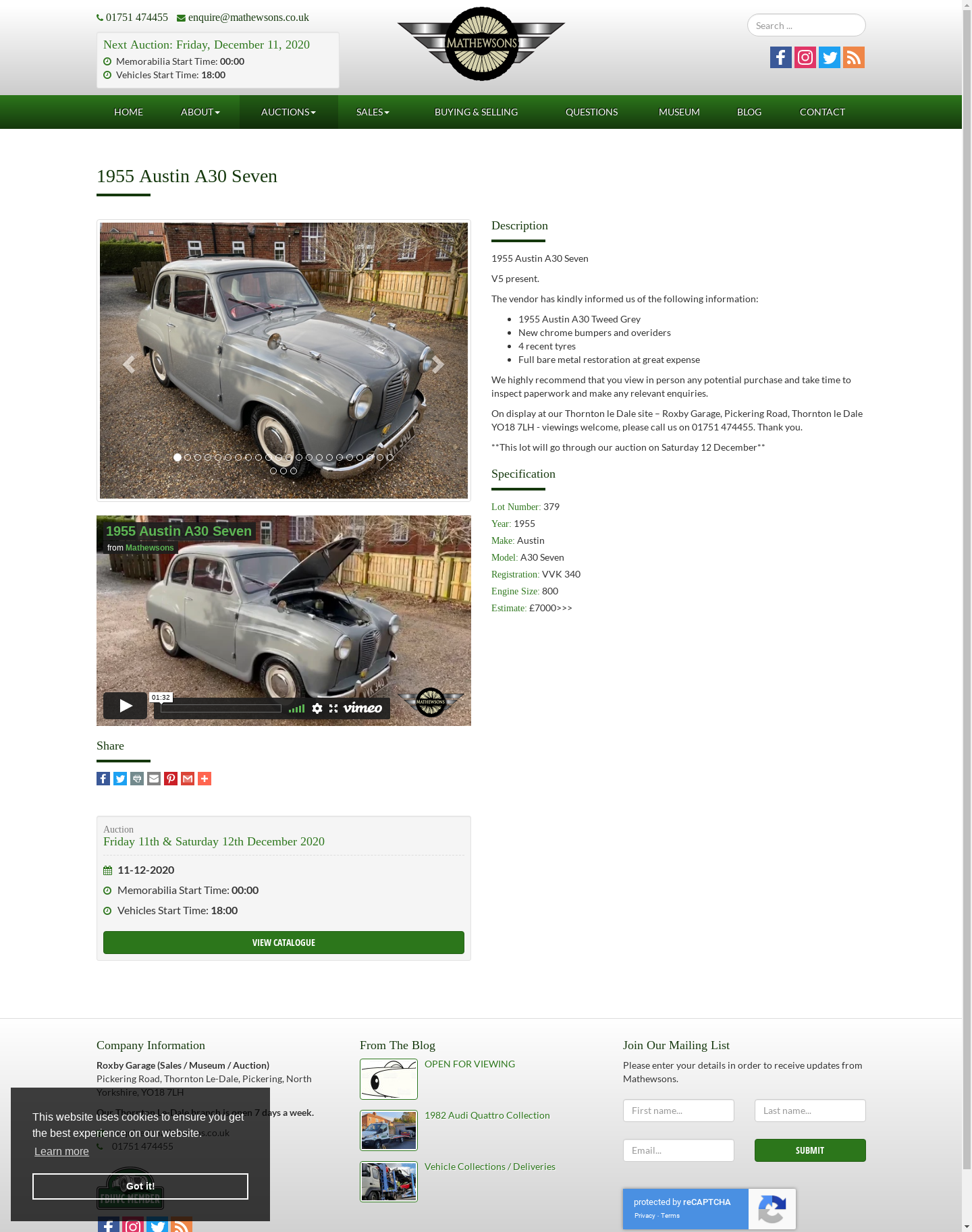Open the header Facebook icon
This screenshot has width=972, height=1232.
[780, 57]
